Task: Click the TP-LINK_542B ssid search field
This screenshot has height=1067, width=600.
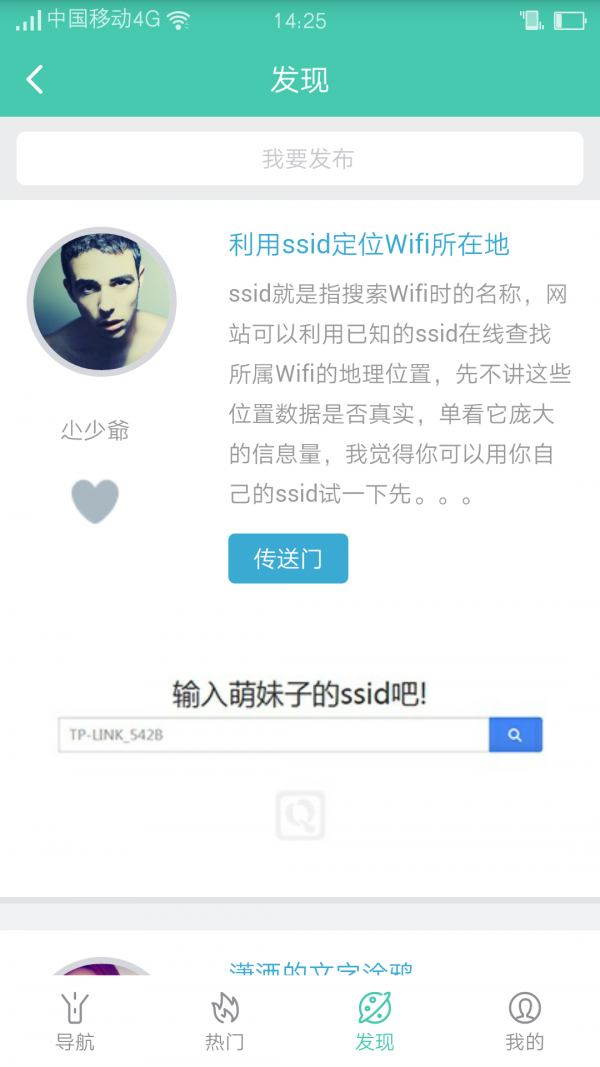Action: pyautogui.click(x=273, y=735)
